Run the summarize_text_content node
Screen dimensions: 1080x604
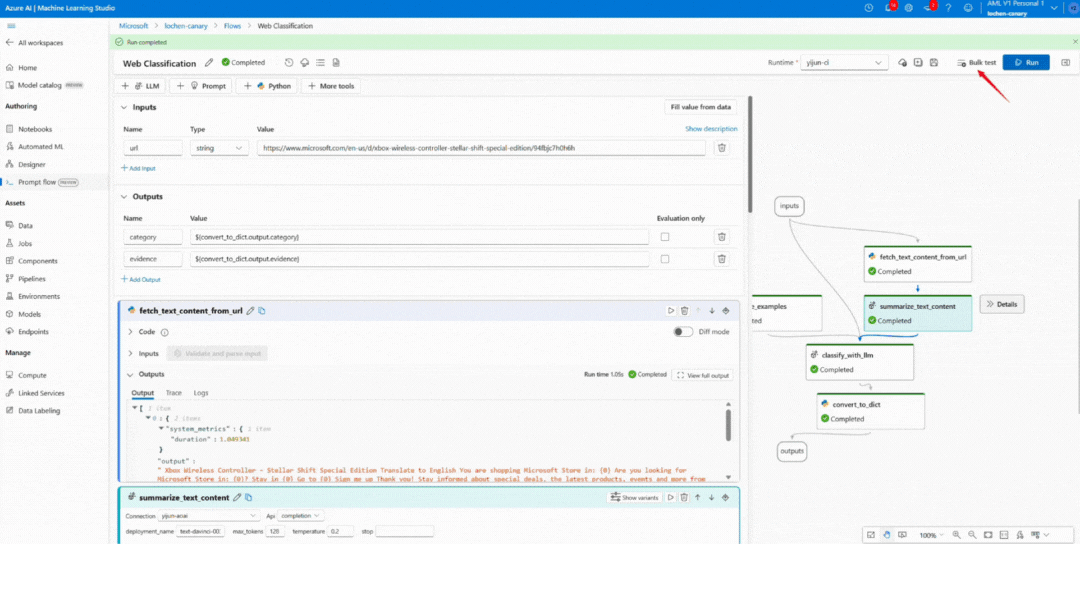click(670, 497)
